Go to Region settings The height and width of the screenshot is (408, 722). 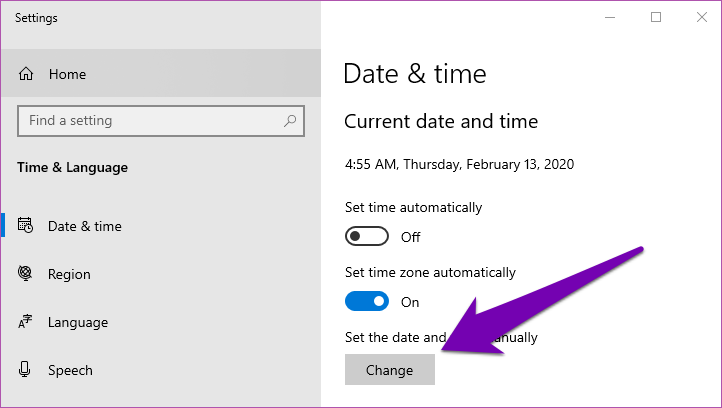click(69, 274)
